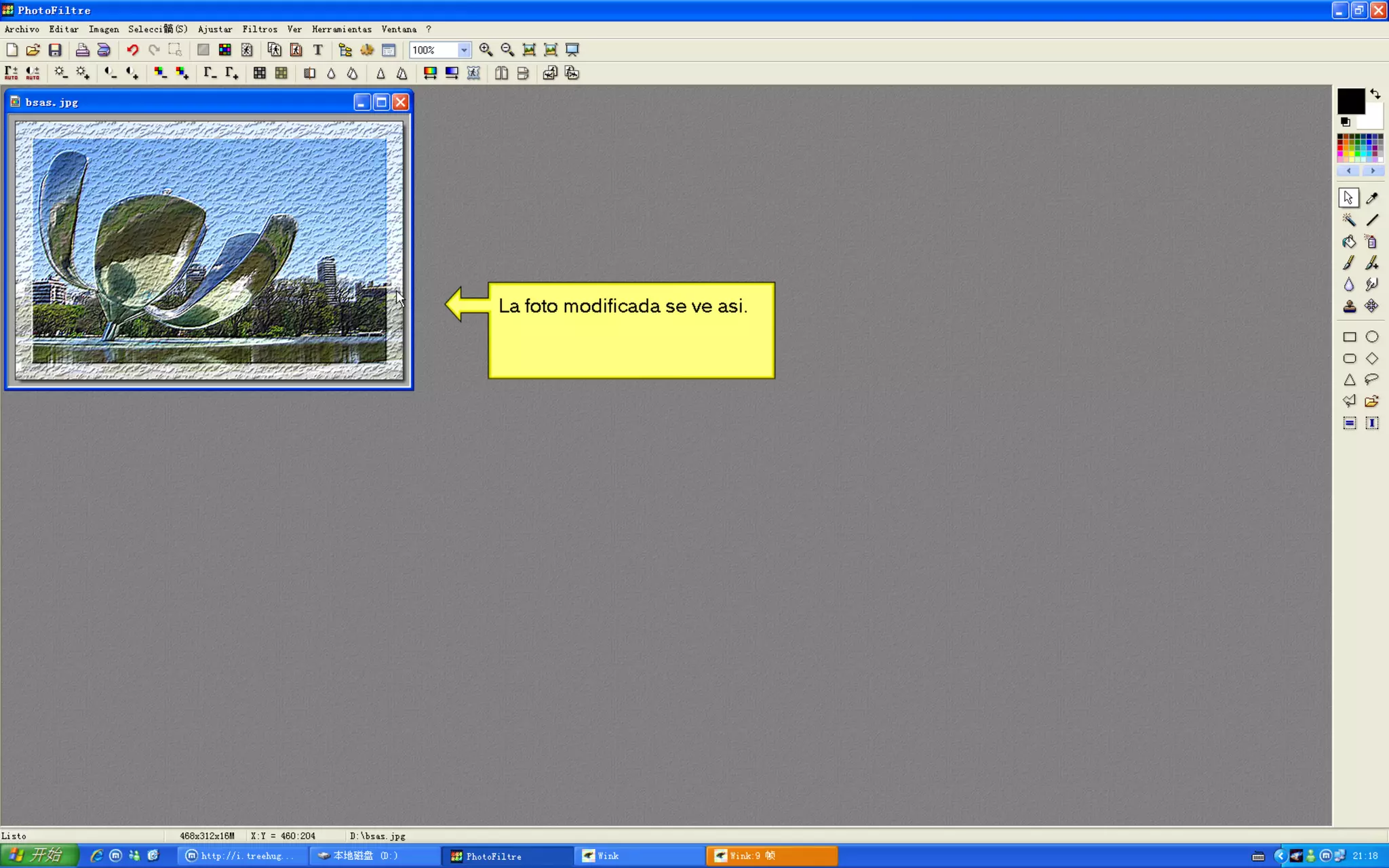Open the Imagen menu
This screenshot has width=1389, height=868.
(104, 29)
